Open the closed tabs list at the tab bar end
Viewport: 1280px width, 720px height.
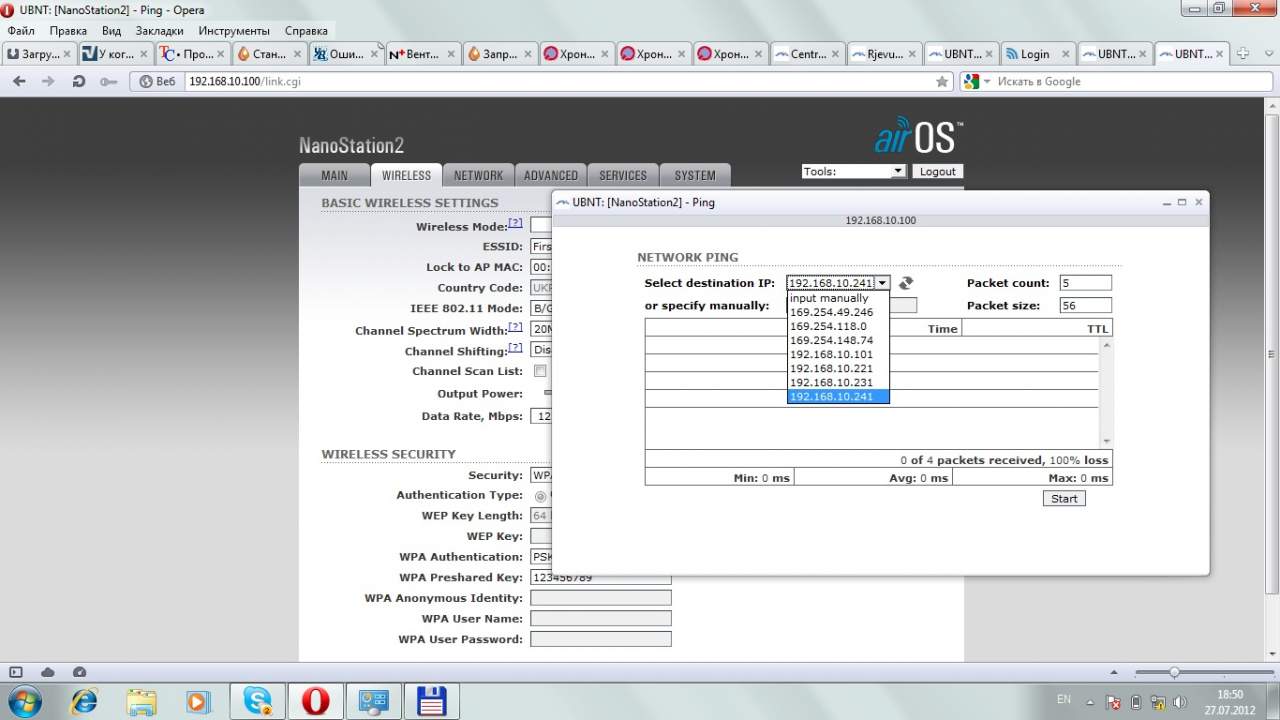[x=1267, y=54]
